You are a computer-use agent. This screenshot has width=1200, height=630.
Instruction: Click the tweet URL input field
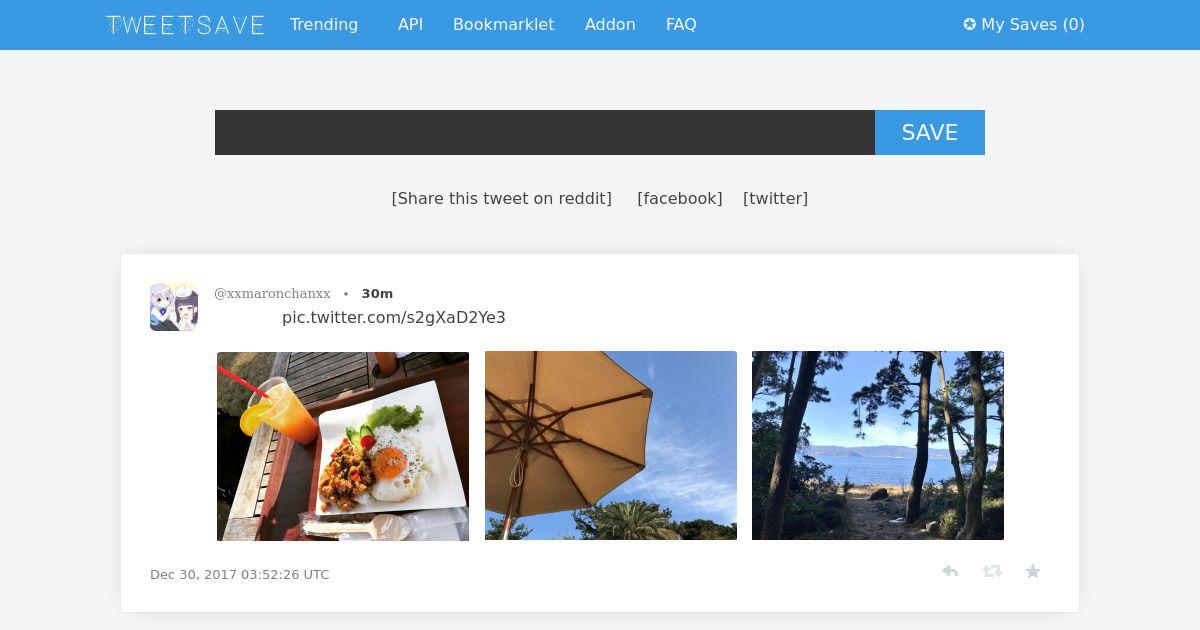(545, 132)
